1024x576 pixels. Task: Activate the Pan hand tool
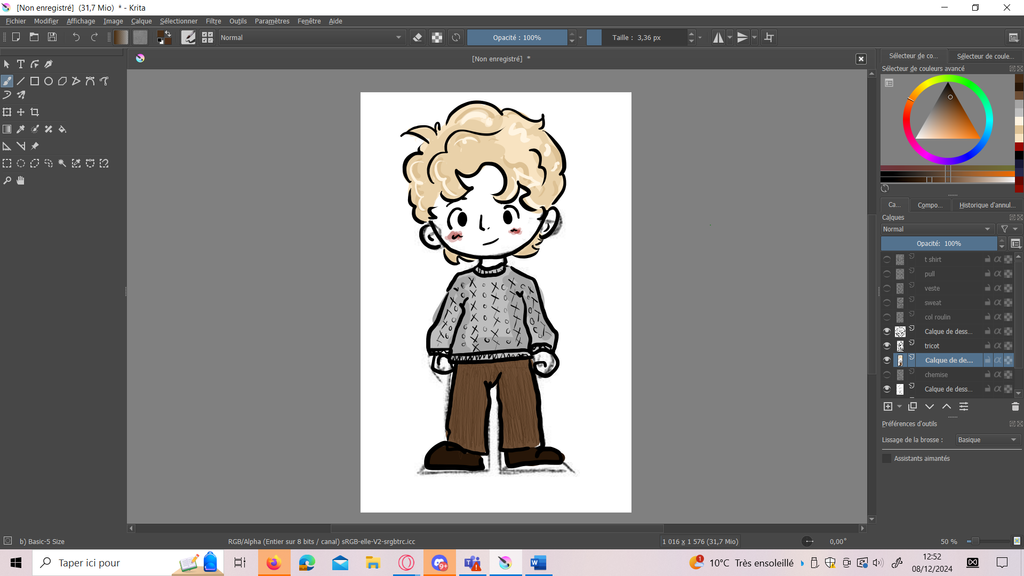(20, 181)
